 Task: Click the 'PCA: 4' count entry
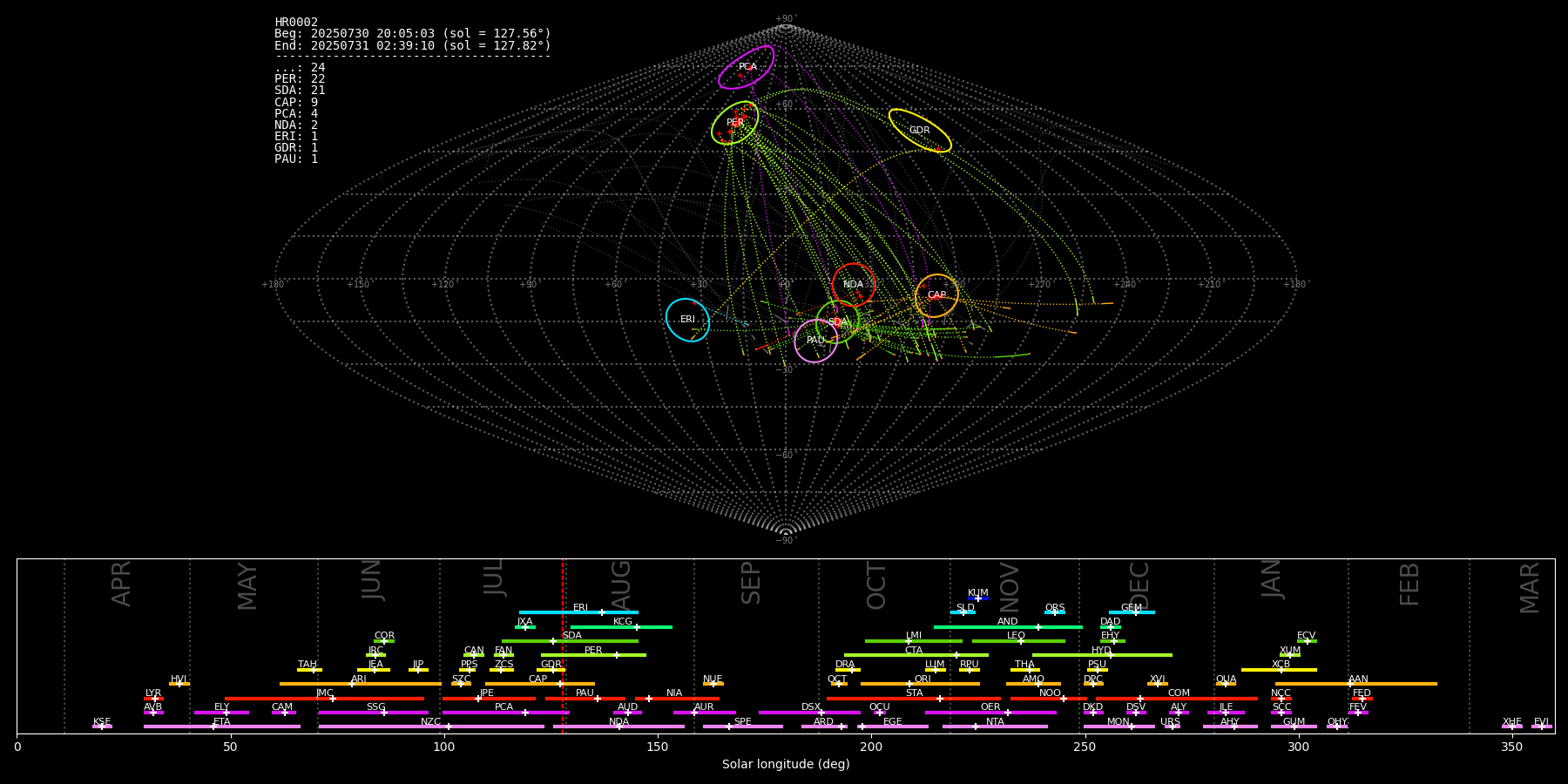(x=296, y=113)
